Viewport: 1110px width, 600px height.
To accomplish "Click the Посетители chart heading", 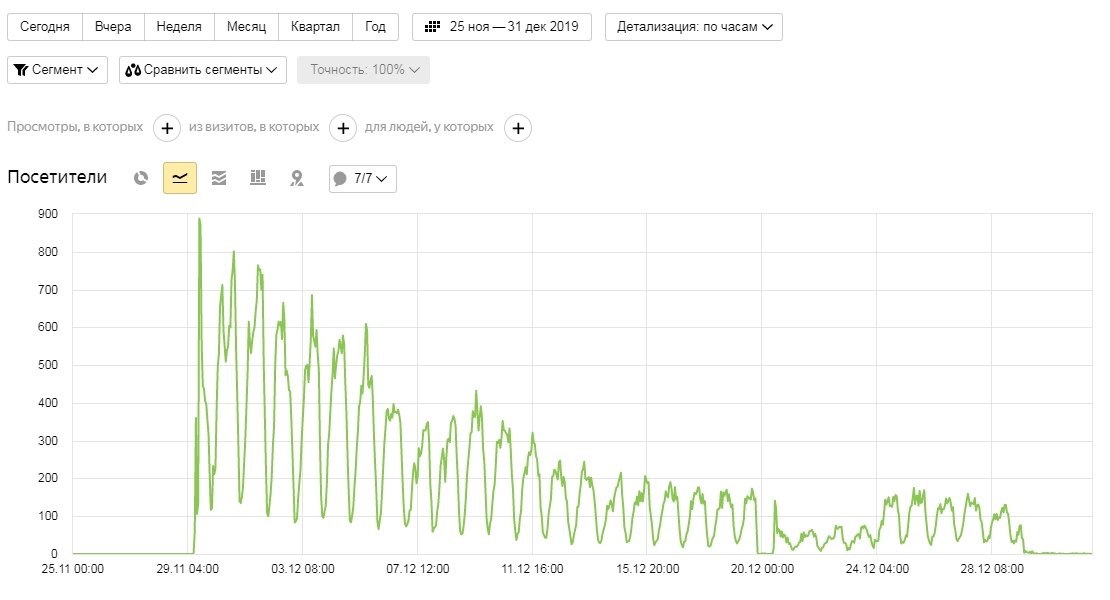I will (57, 177).
